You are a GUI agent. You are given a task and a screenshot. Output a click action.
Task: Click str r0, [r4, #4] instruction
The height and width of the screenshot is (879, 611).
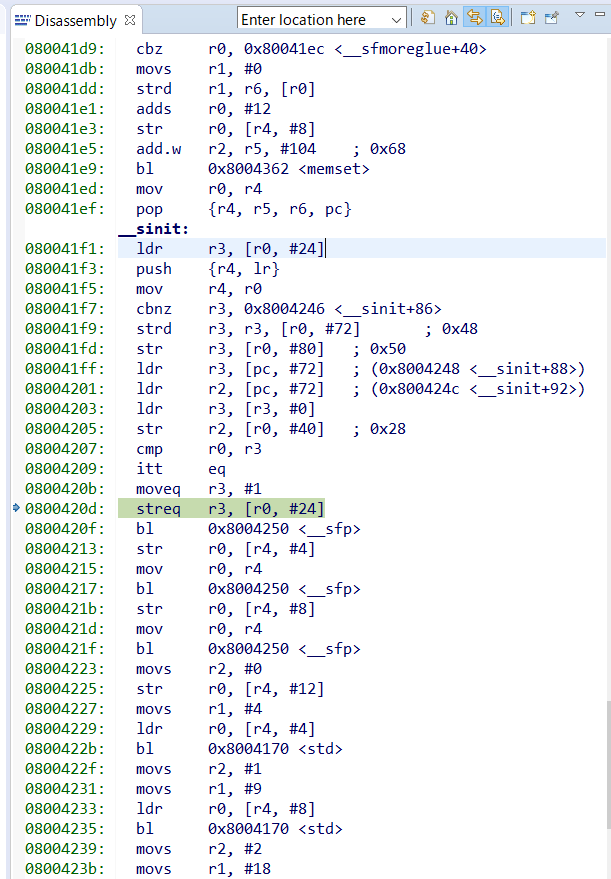click(x=225, y=549)
